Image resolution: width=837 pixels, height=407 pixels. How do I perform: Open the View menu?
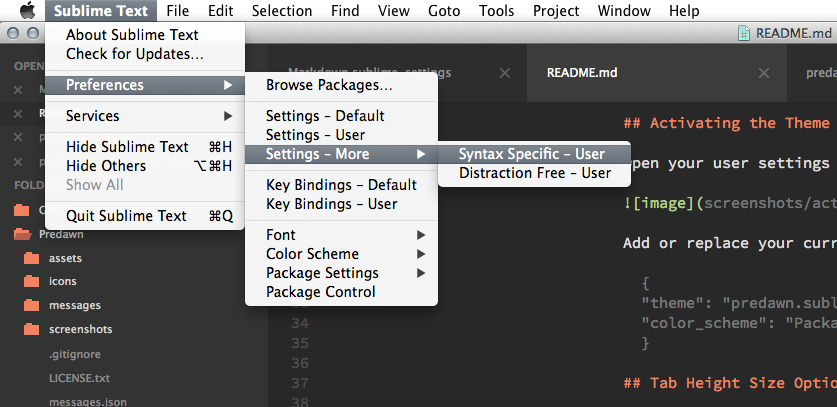pos(394,11)
